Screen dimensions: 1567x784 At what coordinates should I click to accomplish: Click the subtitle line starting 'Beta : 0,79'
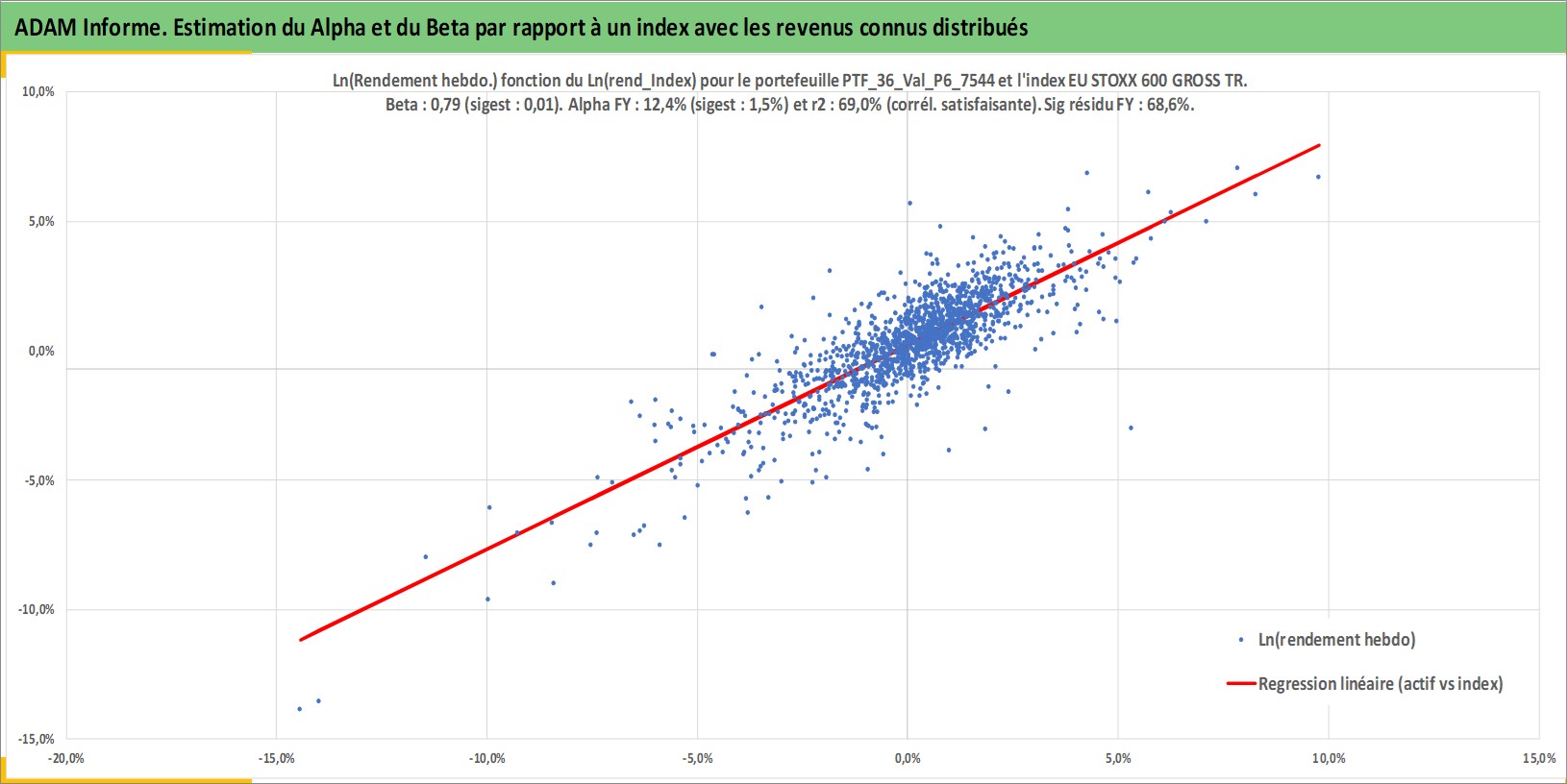789,105
